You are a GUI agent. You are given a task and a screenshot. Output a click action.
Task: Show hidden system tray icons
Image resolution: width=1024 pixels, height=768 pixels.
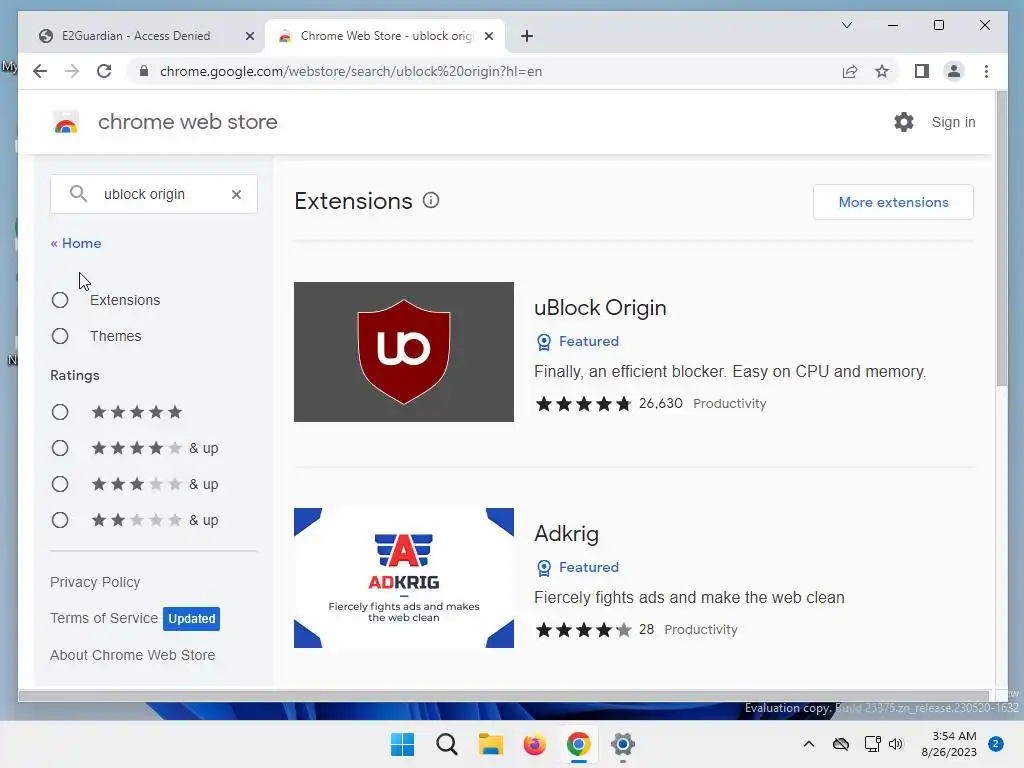(808, 744)
